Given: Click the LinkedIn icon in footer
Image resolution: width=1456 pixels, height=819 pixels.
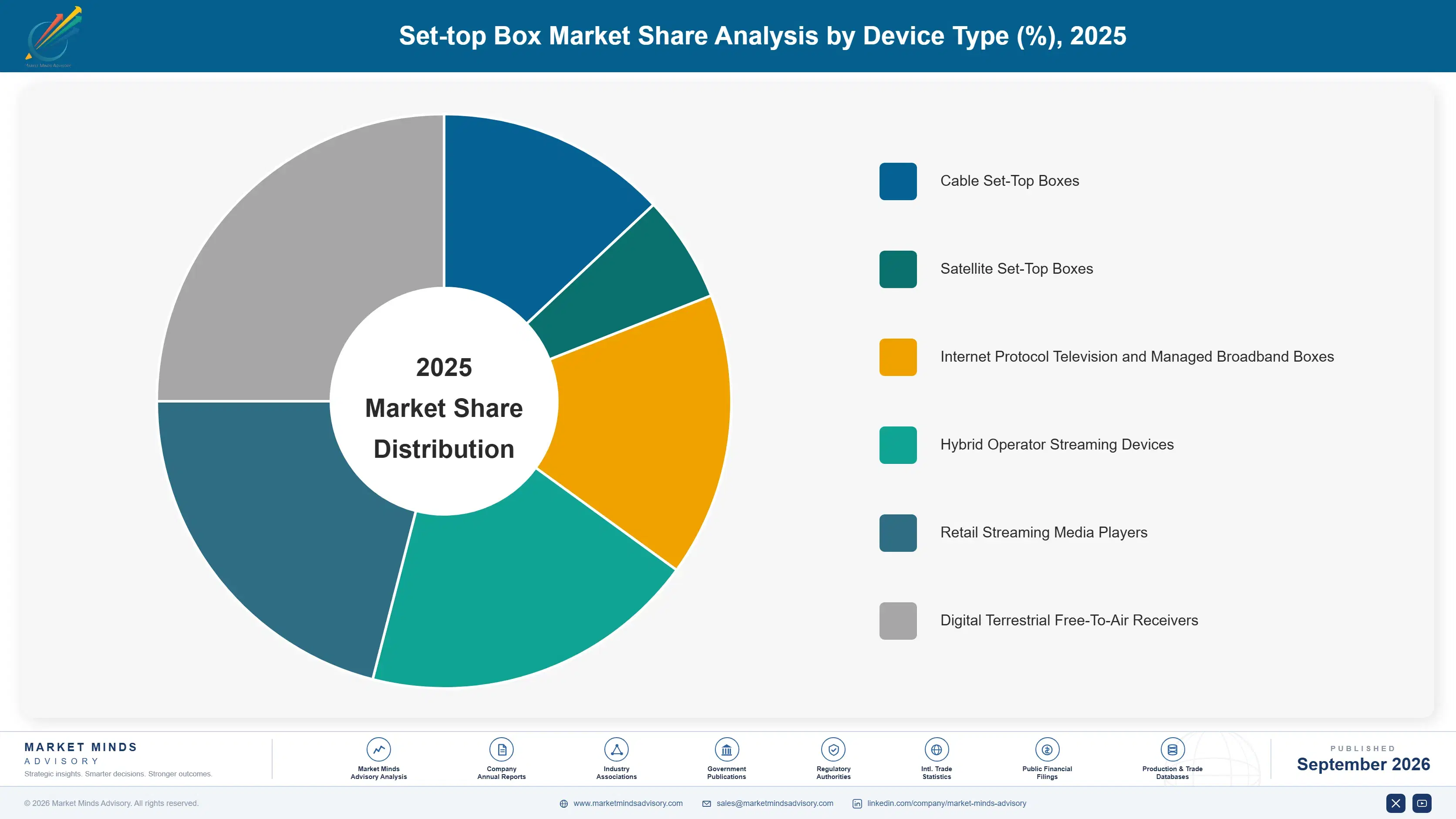Looking at the screenshot, I should [857, 804].
